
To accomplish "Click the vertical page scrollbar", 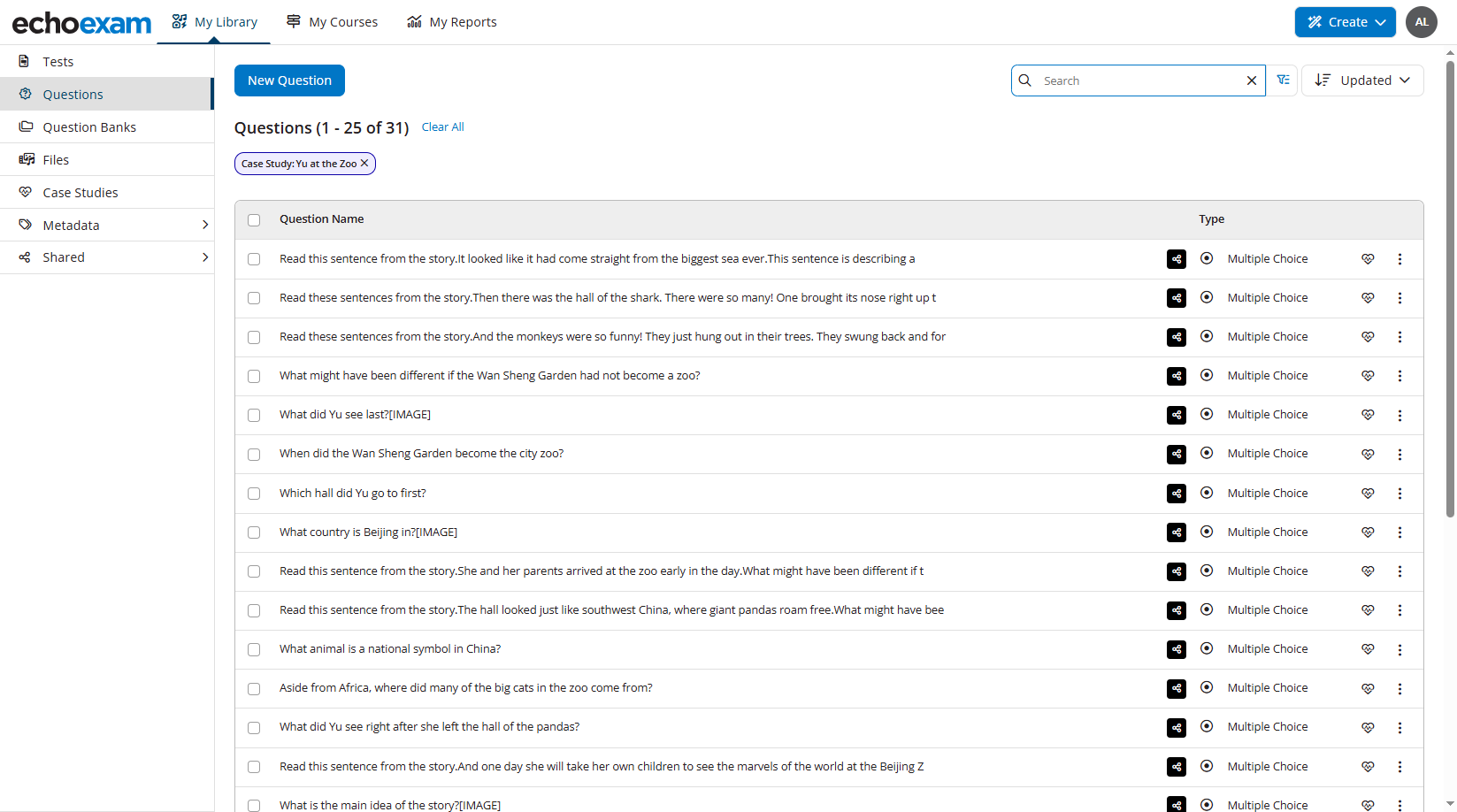I will [x=1450, y=283].
